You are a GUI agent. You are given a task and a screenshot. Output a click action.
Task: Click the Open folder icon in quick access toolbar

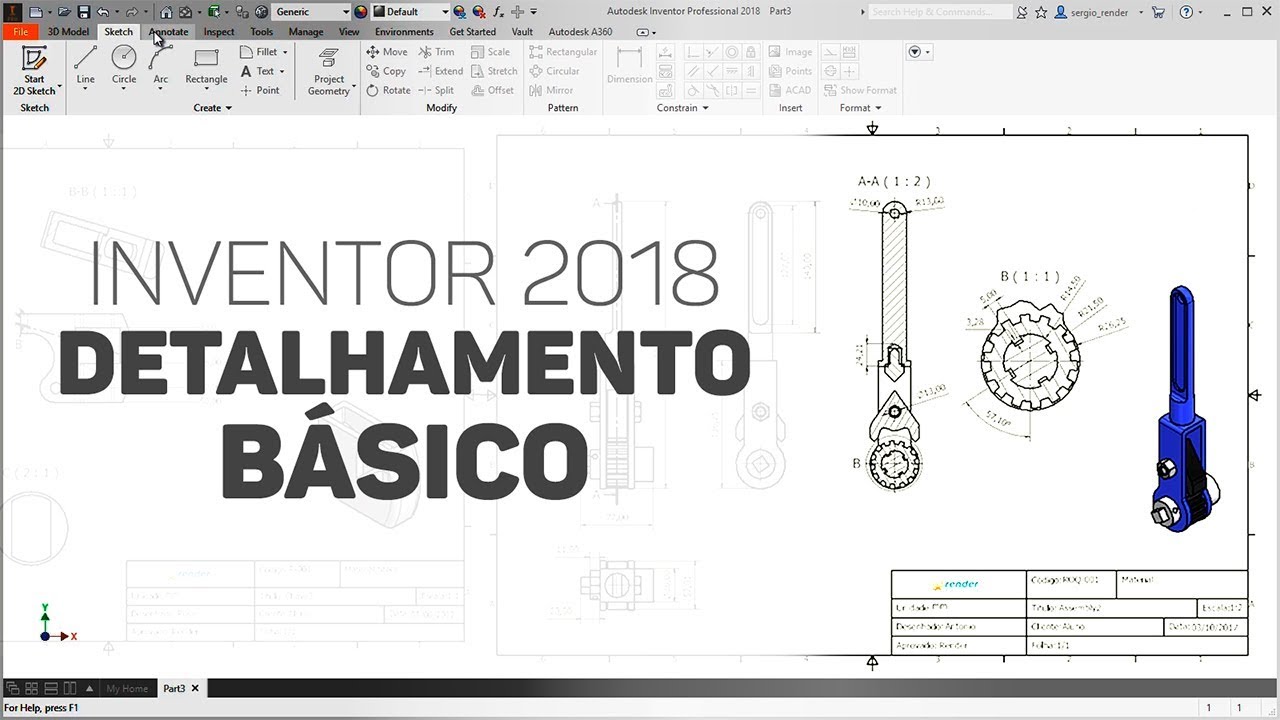(63, 12)
